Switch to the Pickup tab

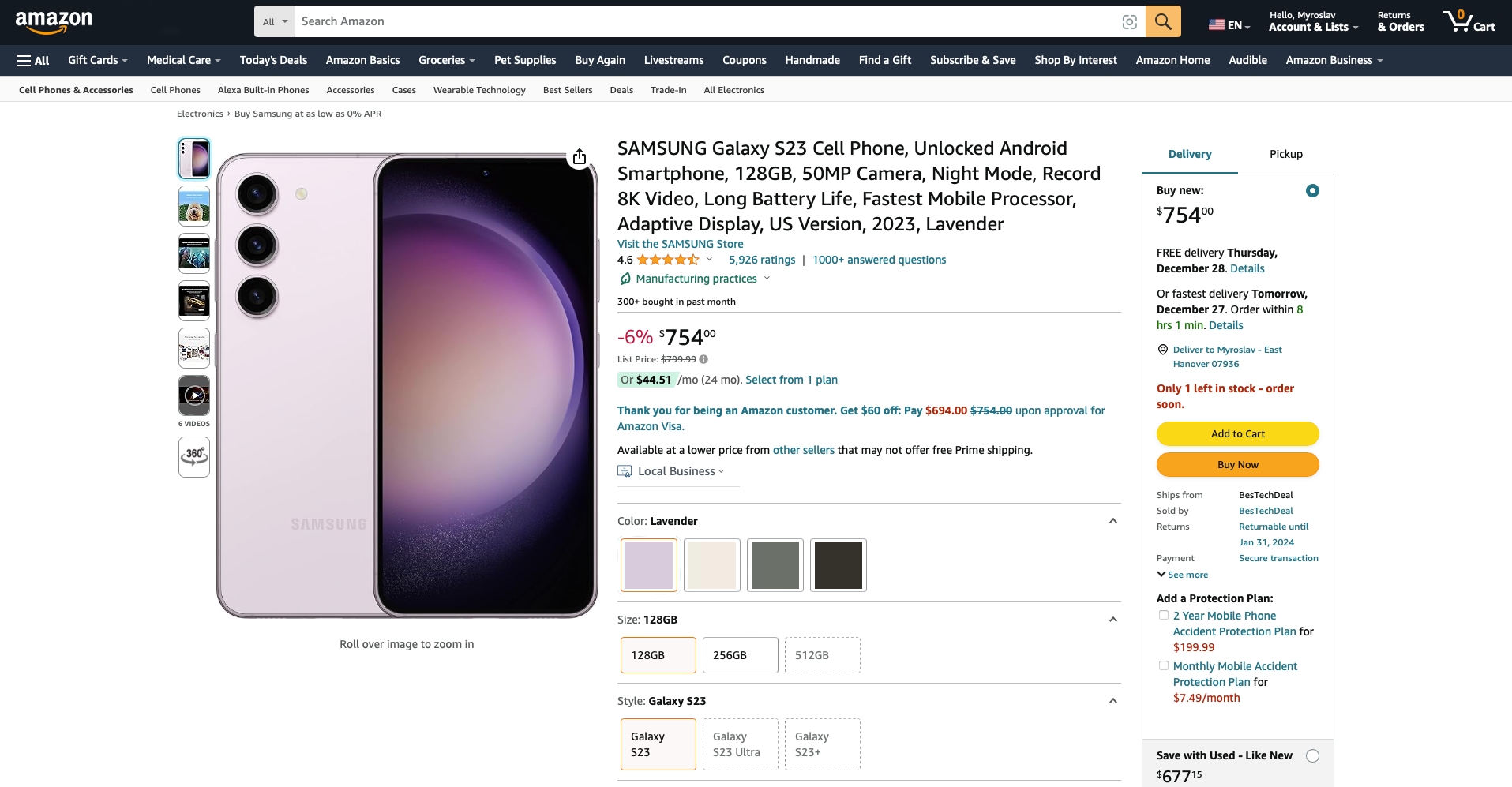tap(1286, 154)
